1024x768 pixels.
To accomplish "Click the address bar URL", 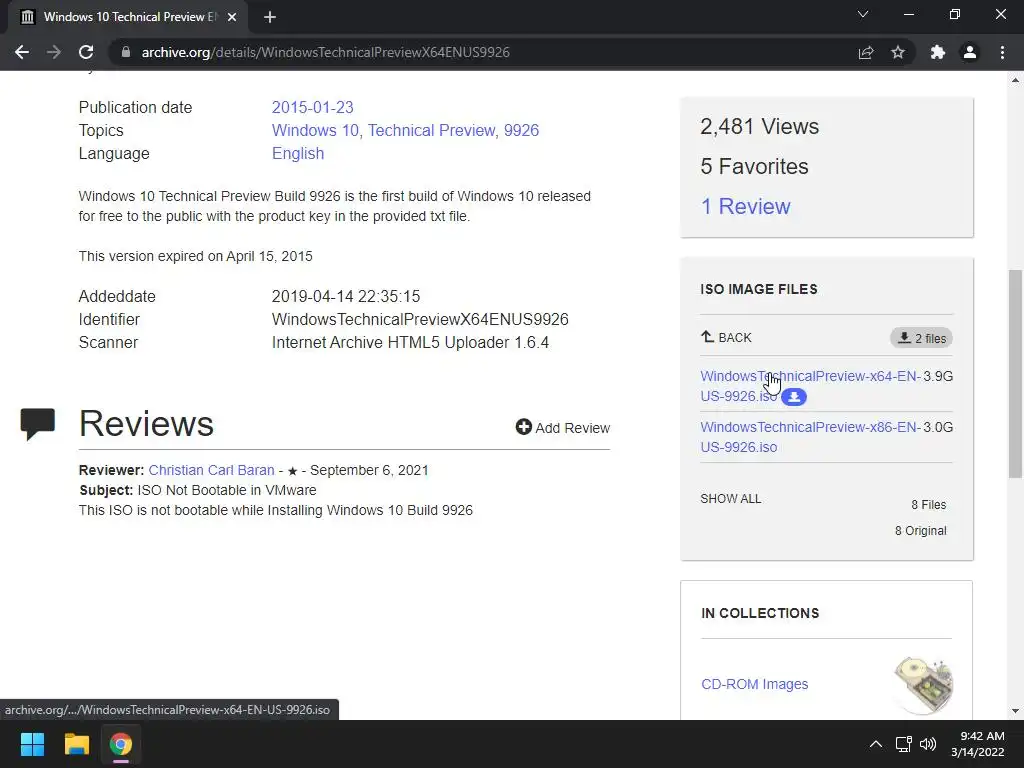I will click(325, 52).
